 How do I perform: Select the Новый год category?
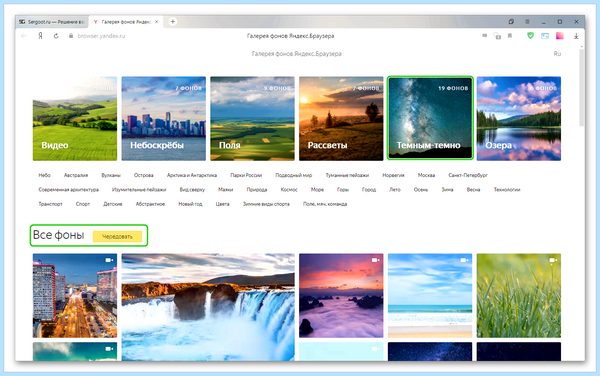pyautogui.click(x=190, y=204)
